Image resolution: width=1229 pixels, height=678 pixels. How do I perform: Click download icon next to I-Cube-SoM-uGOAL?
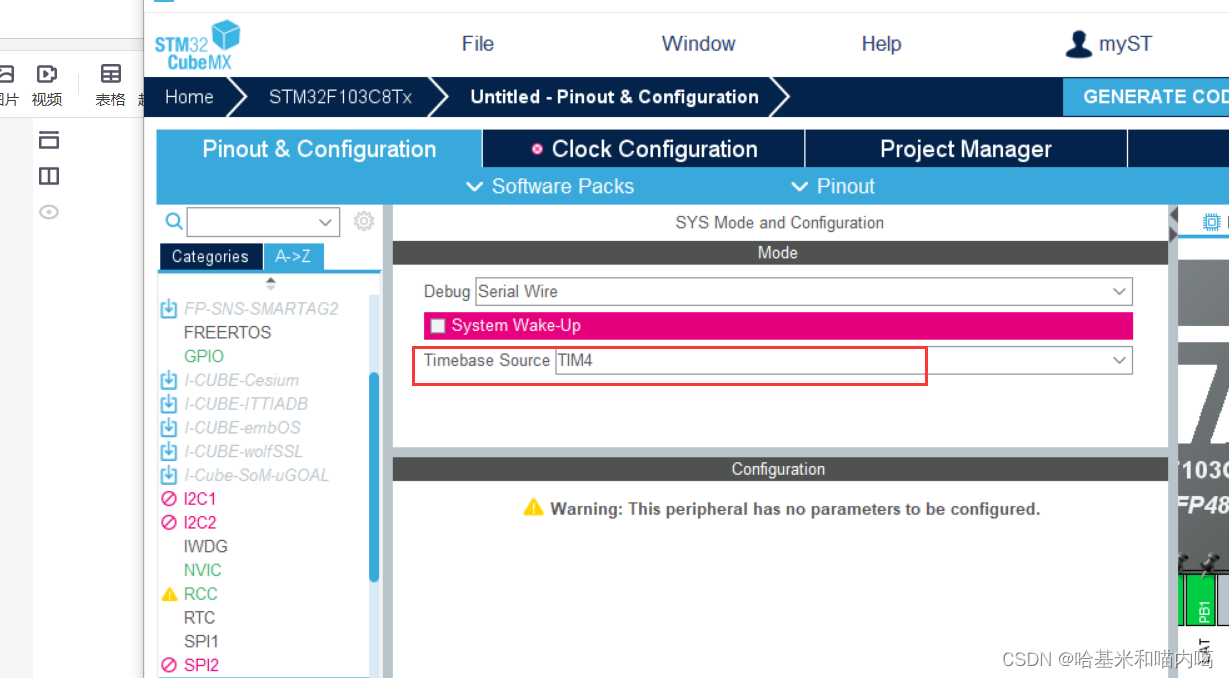[169, 475]
